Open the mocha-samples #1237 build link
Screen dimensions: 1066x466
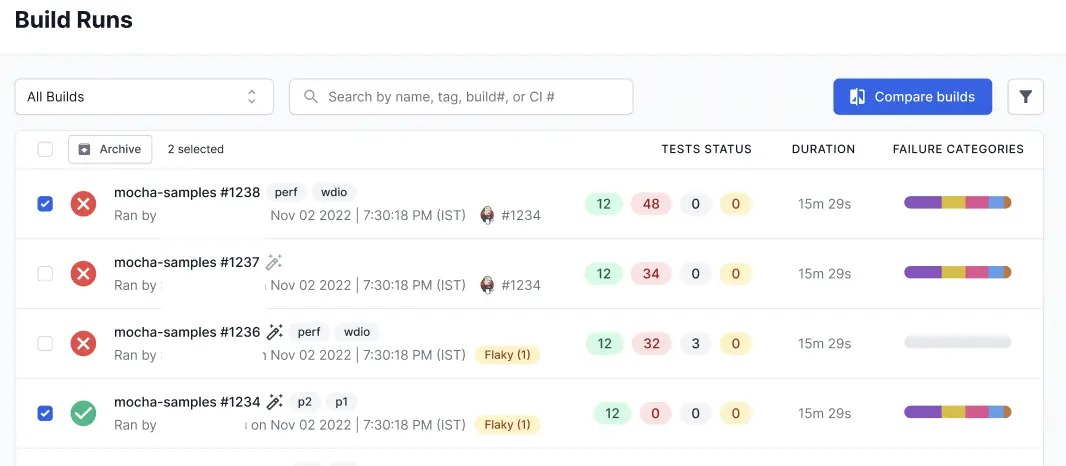point(186,262)
